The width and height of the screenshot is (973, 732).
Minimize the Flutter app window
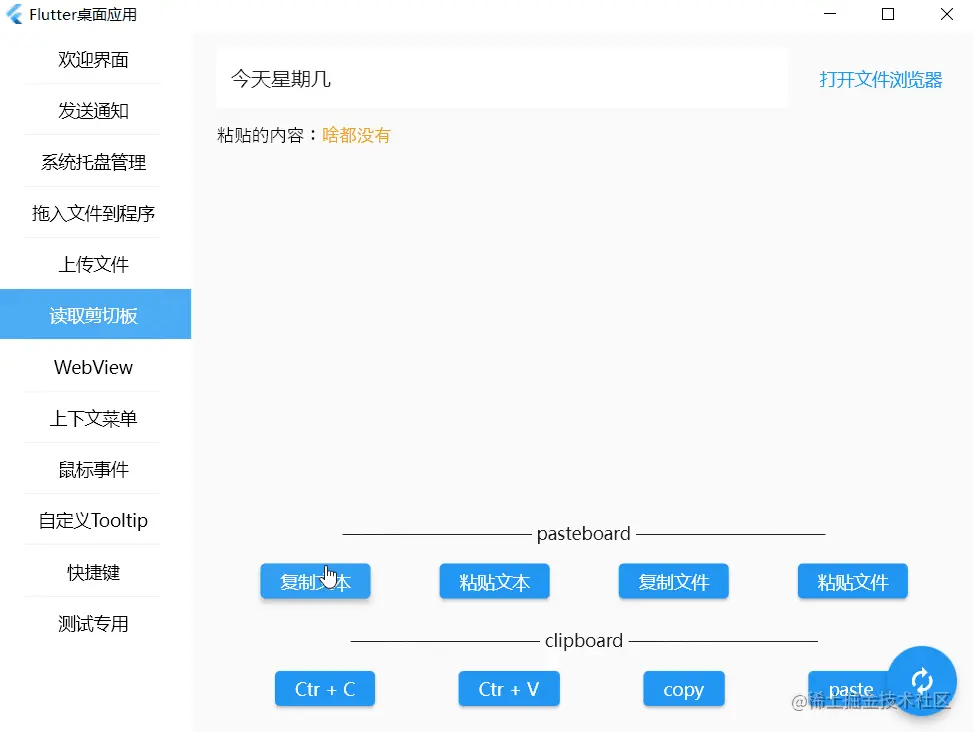(830, 14)
